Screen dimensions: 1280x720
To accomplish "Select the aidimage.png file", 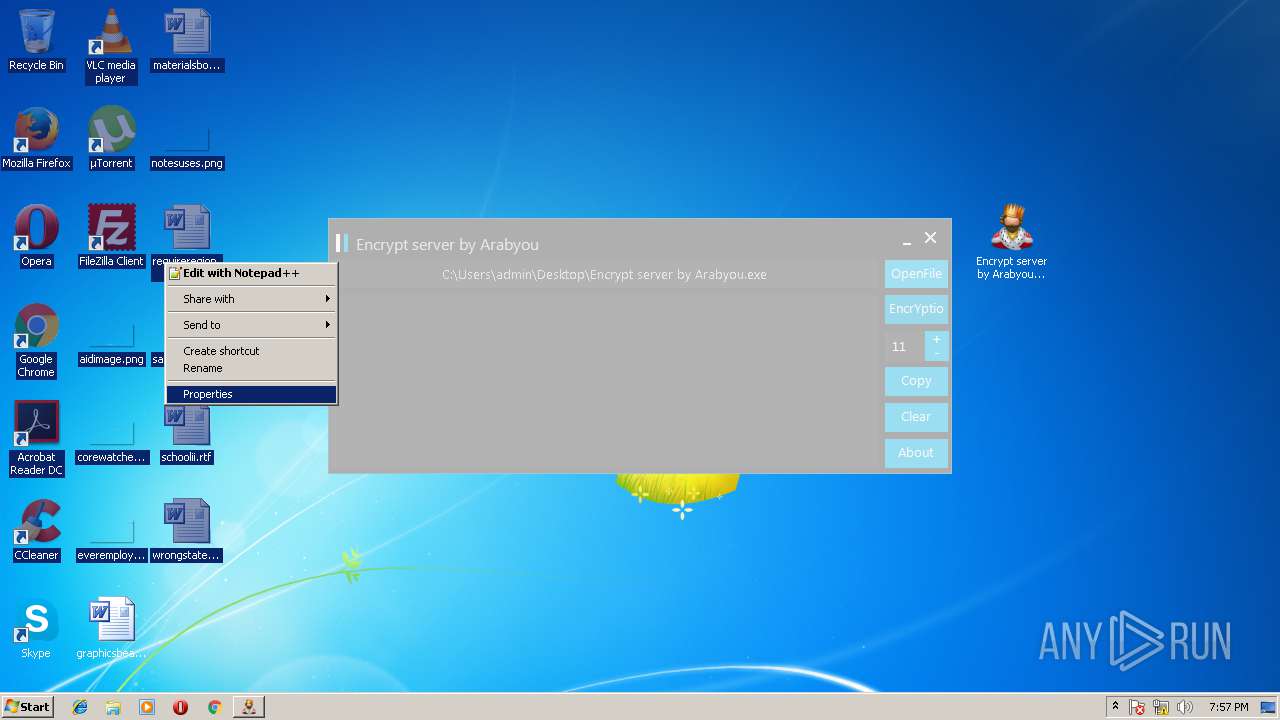I will pos(111,345).
